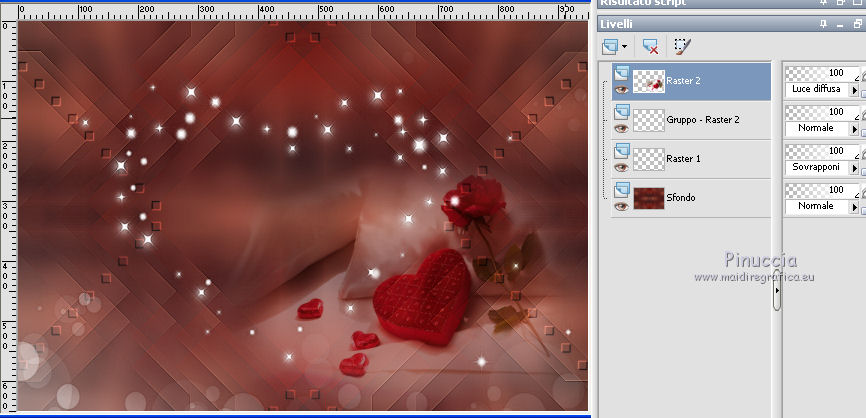Click the Livelli panel title bar
866x418 pixels.
click(x=731, y=24)
